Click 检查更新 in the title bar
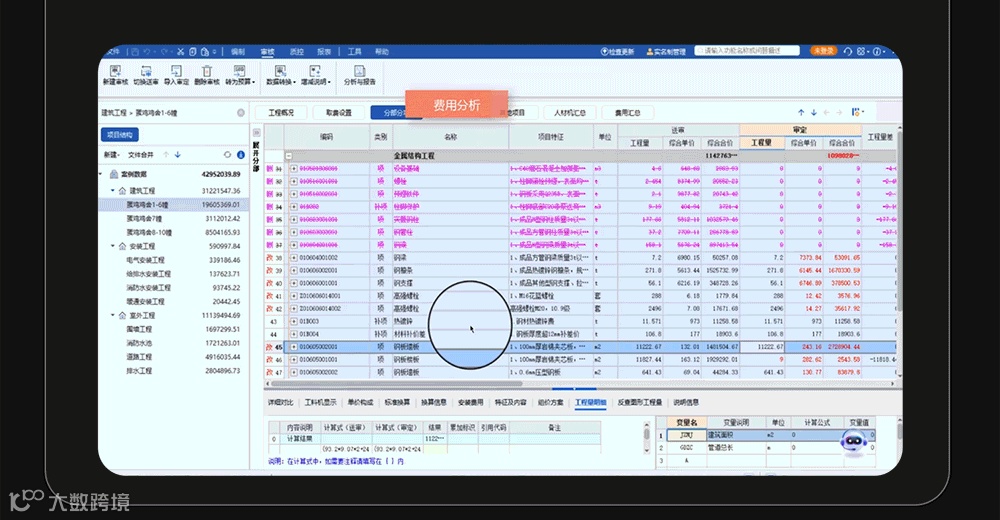Image resolution: width=1000 pixels, height=520 pixels. pos(617,52)
